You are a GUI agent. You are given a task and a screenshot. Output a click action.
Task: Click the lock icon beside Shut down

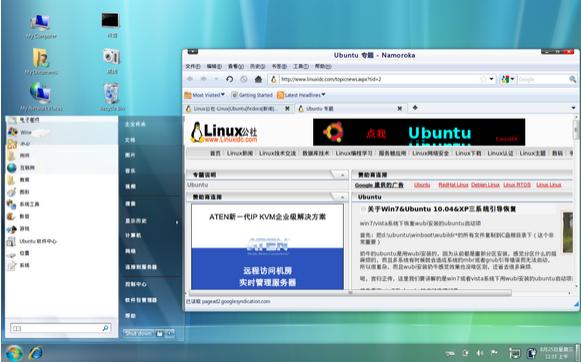pos(159,333)
